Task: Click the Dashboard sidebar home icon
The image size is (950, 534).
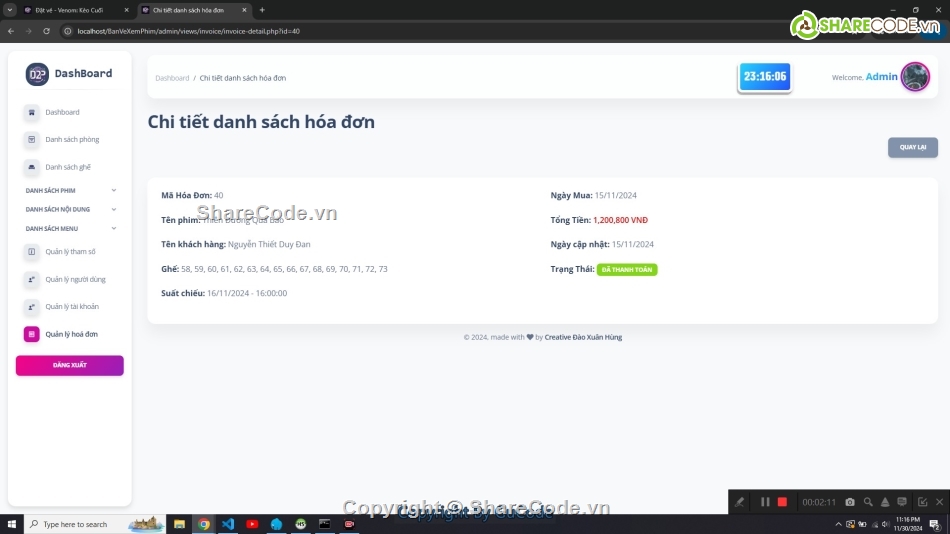Action: tap(32, 112)
